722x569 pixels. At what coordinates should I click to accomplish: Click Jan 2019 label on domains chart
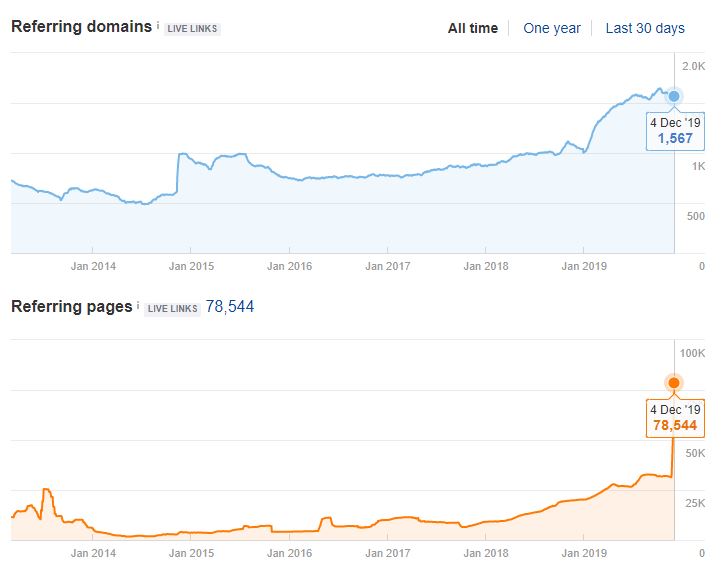[584, 266]
